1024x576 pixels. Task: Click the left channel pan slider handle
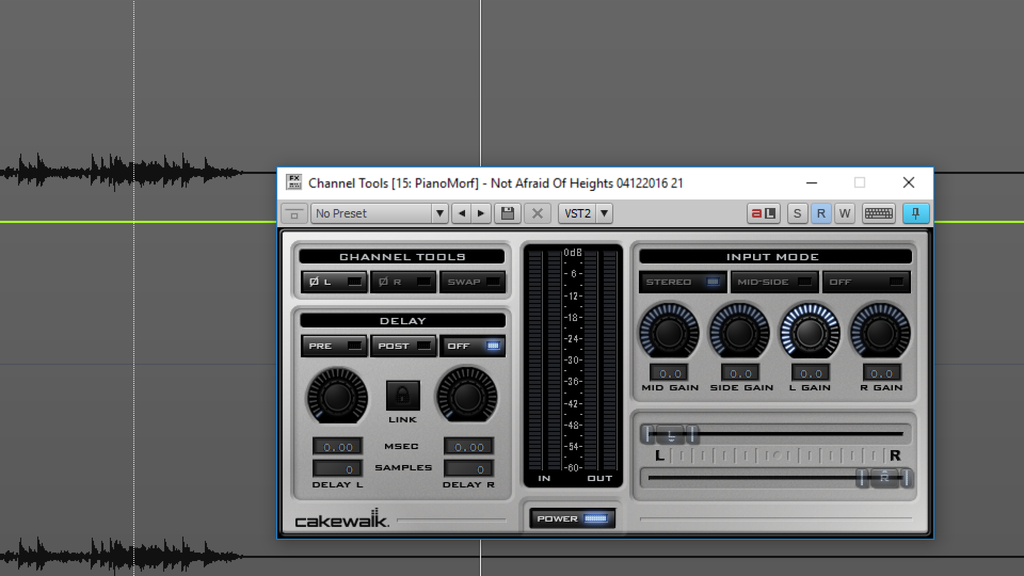coord(671,434)
